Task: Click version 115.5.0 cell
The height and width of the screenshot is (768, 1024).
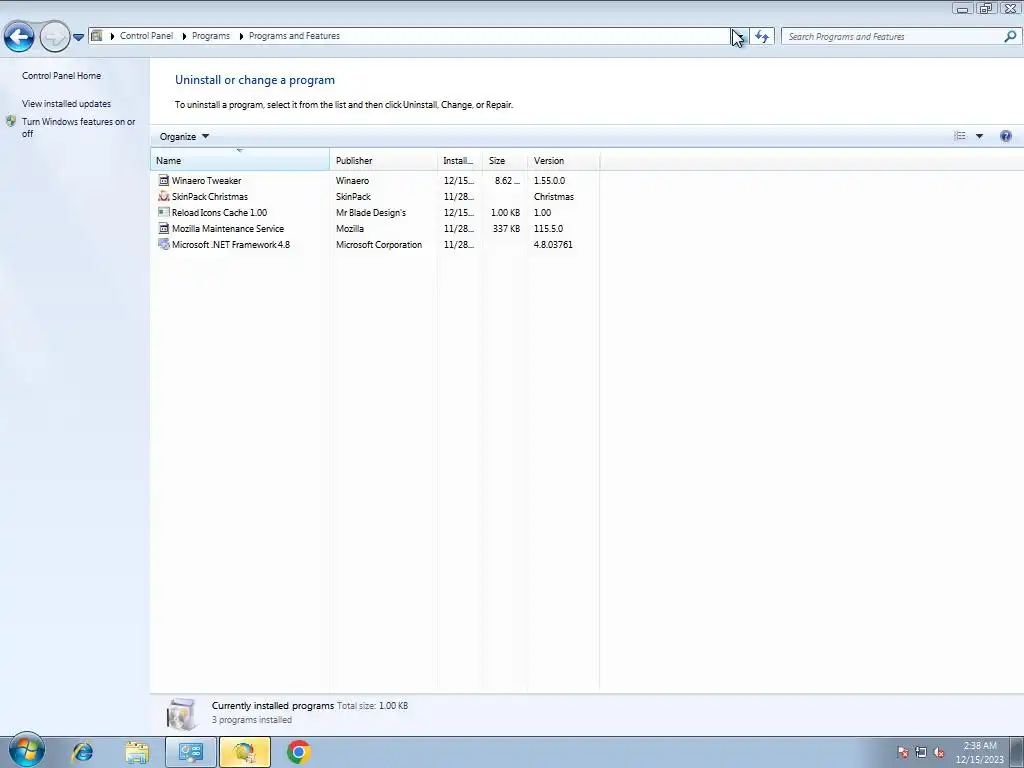Action: [549, 229]
